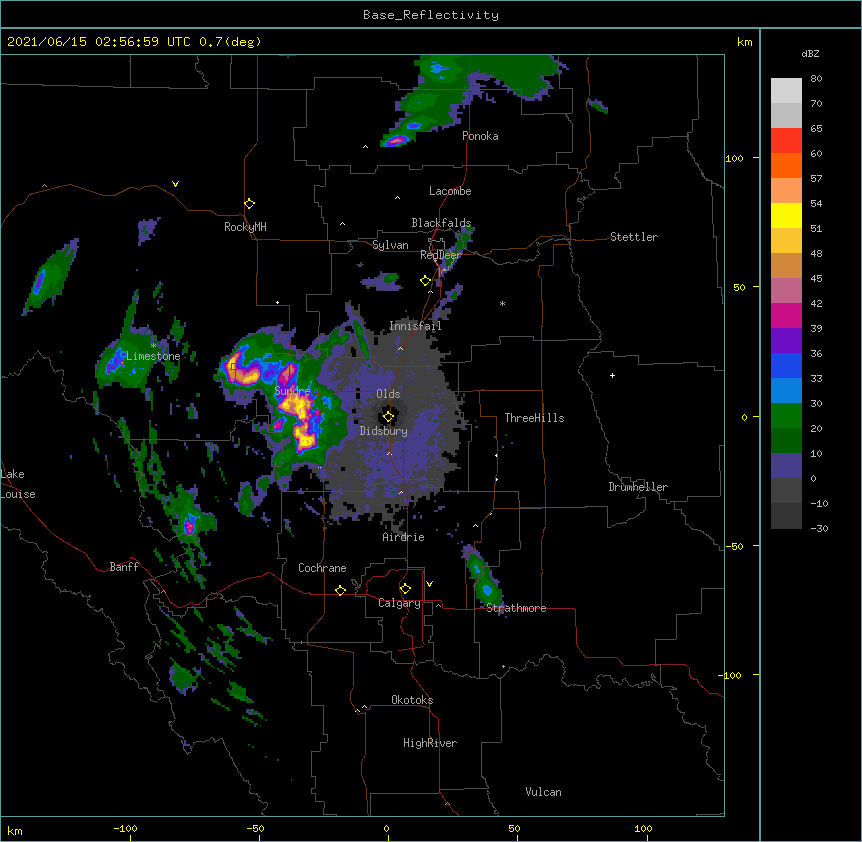Image resolution: width=862 pixels, height=842 pixels.
Task: Select the slate purple 0-10 dBZ legend swatch
Action: pos(786,466)
